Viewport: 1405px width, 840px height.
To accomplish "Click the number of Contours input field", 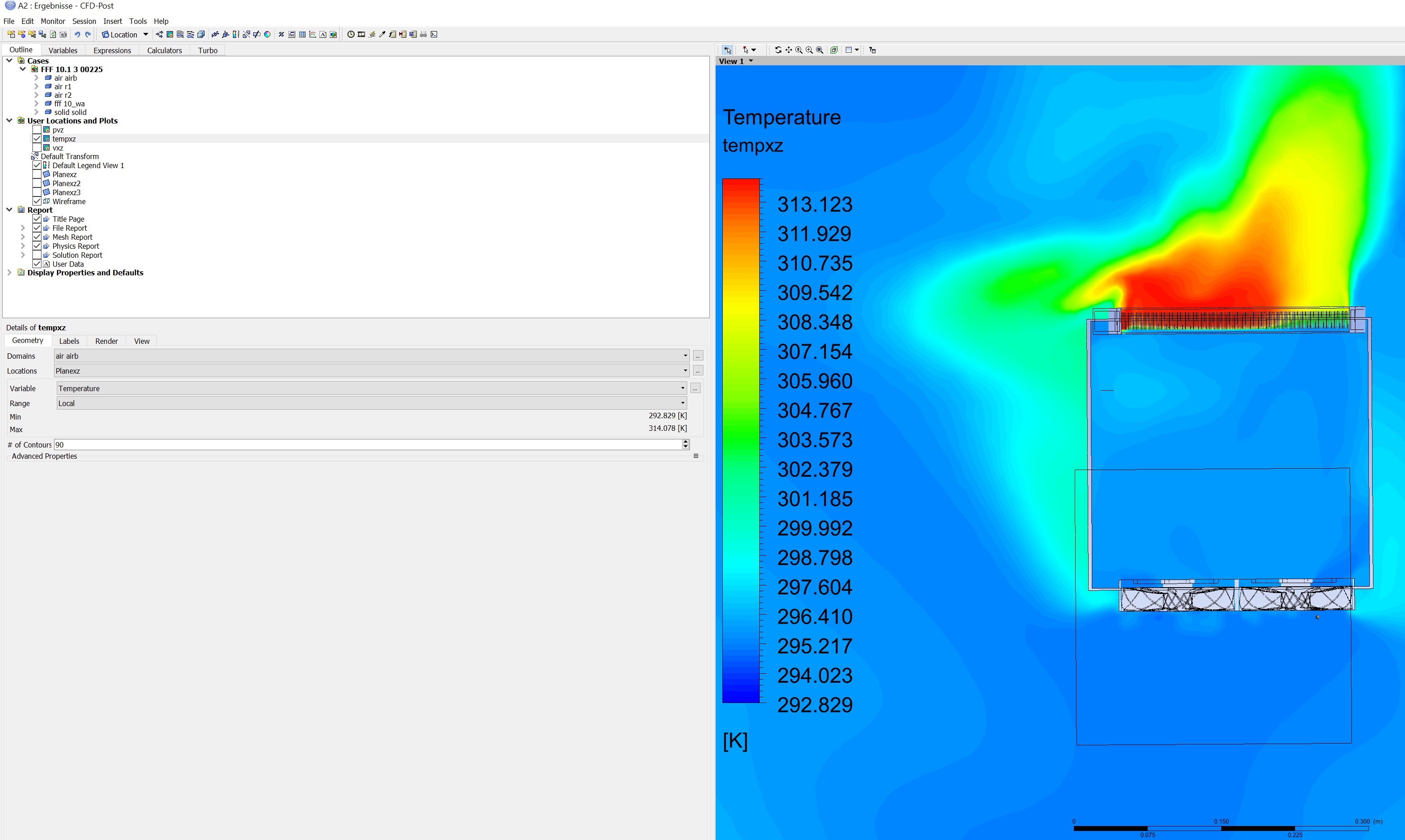I will click(x=368, y=445).
